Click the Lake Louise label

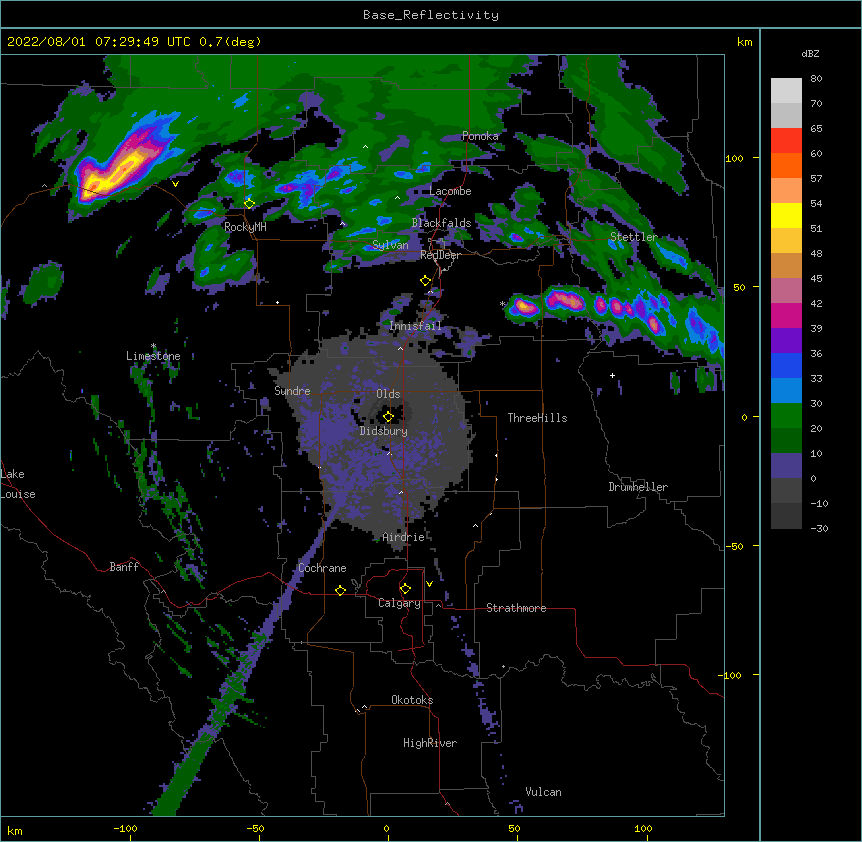click(17, 484)
